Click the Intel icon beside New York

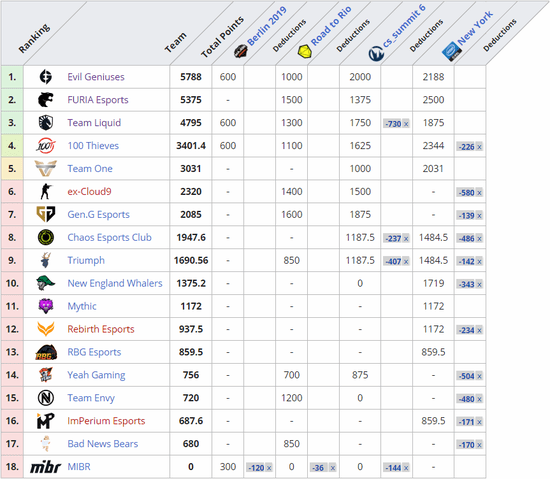point(452,52)
